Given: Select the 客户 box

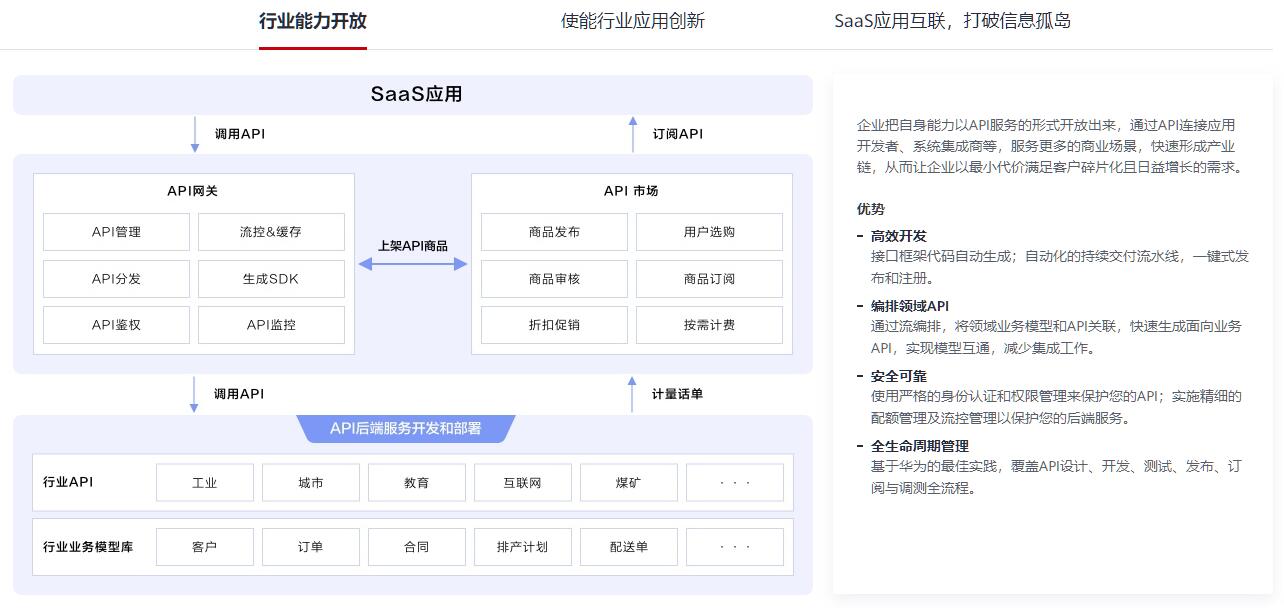Looking at the screenshot, I should tap(205, 547).
